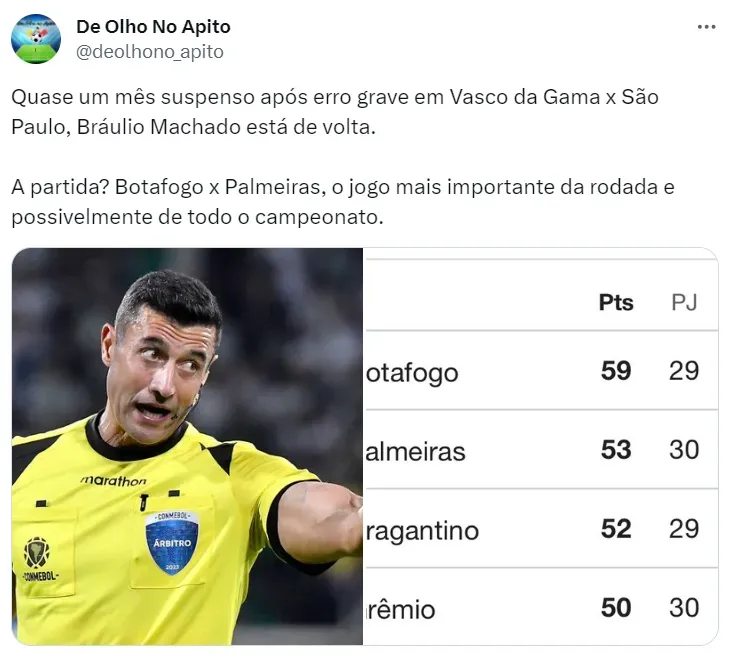Click the De Olho No Apito profile avatar
Viewport: 730px width, 656px height.
click(36, 39)
